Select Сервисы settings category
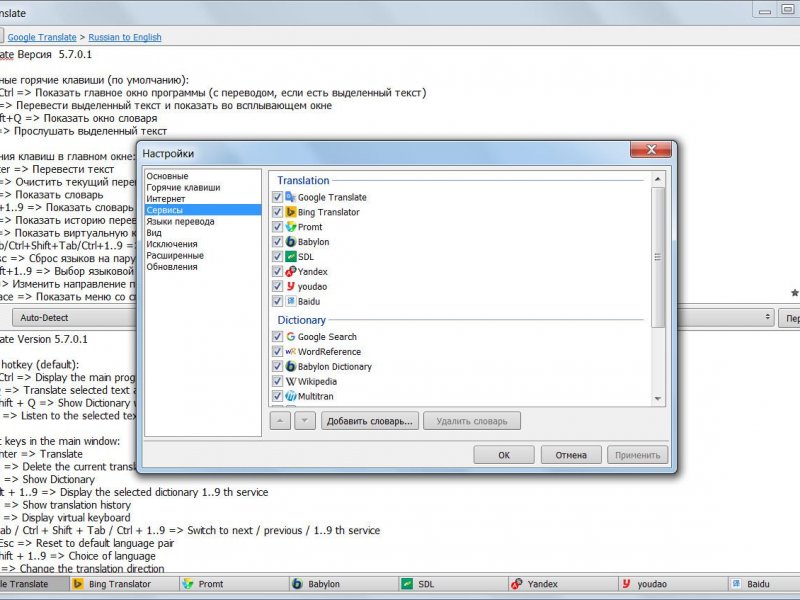Screen dimensions: 800x600 pyautogui.click(x=203, y=210)
